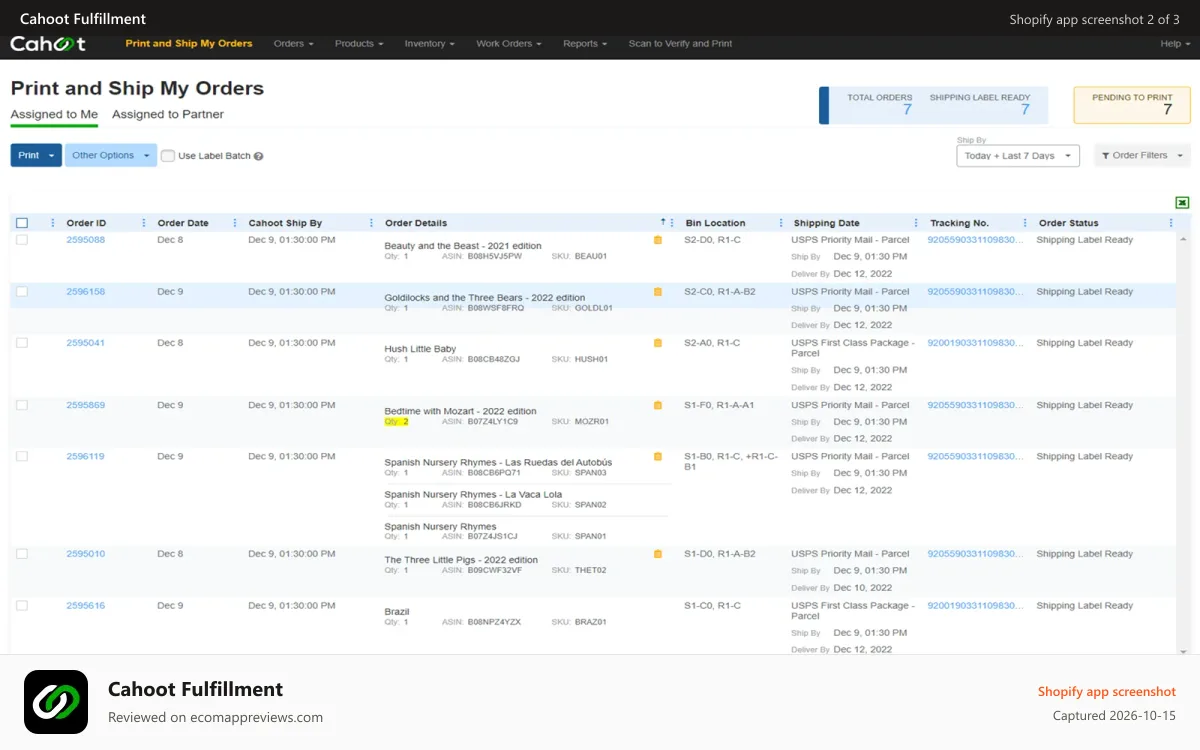Click the Bin Location column header
The width and height of the screenshot is (1200, 750).
pyautogui.click(x=716, y=223)
